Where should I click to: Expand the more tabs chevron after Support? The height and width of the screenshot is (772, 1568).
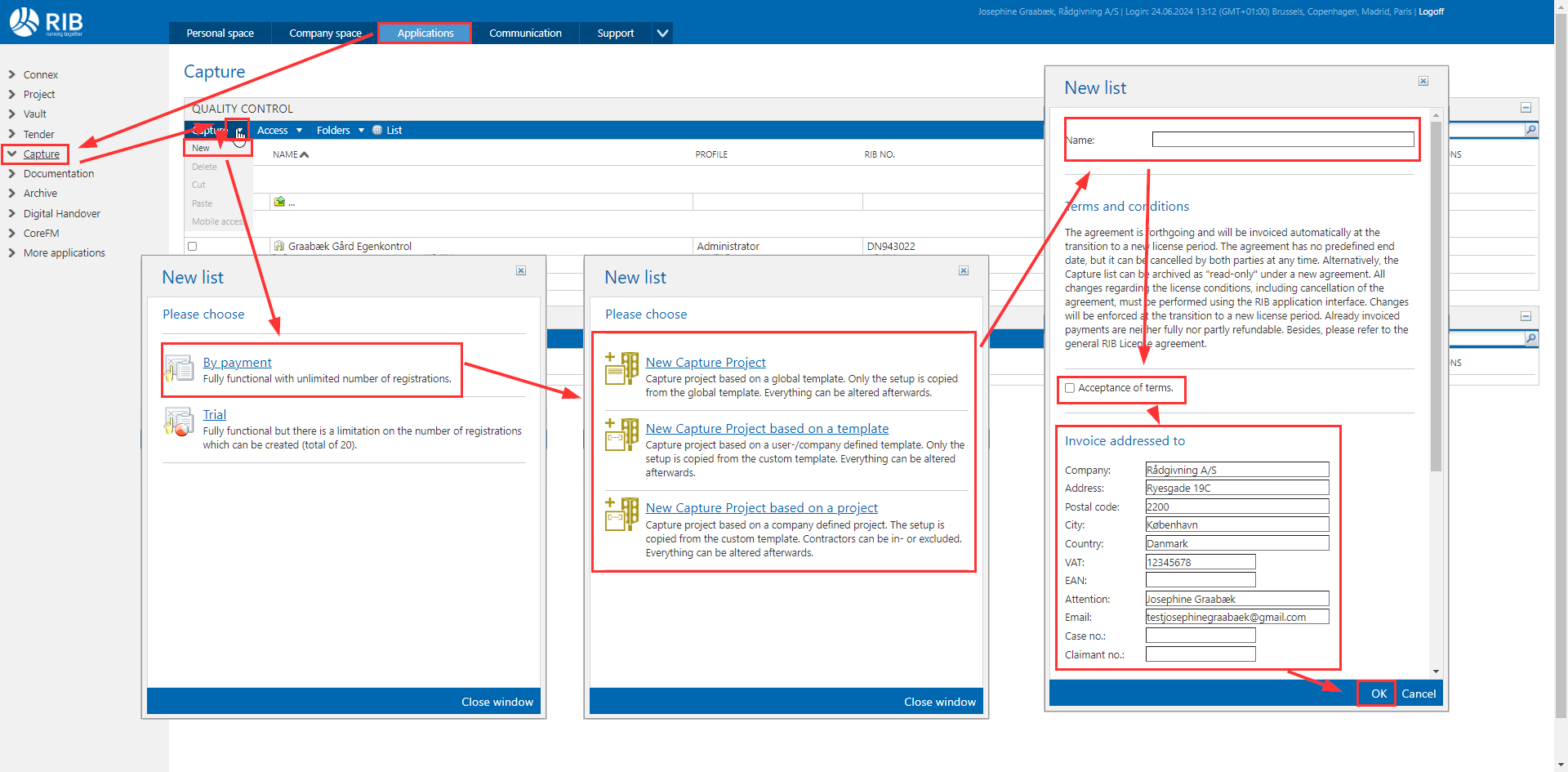(x=662, y=33)
